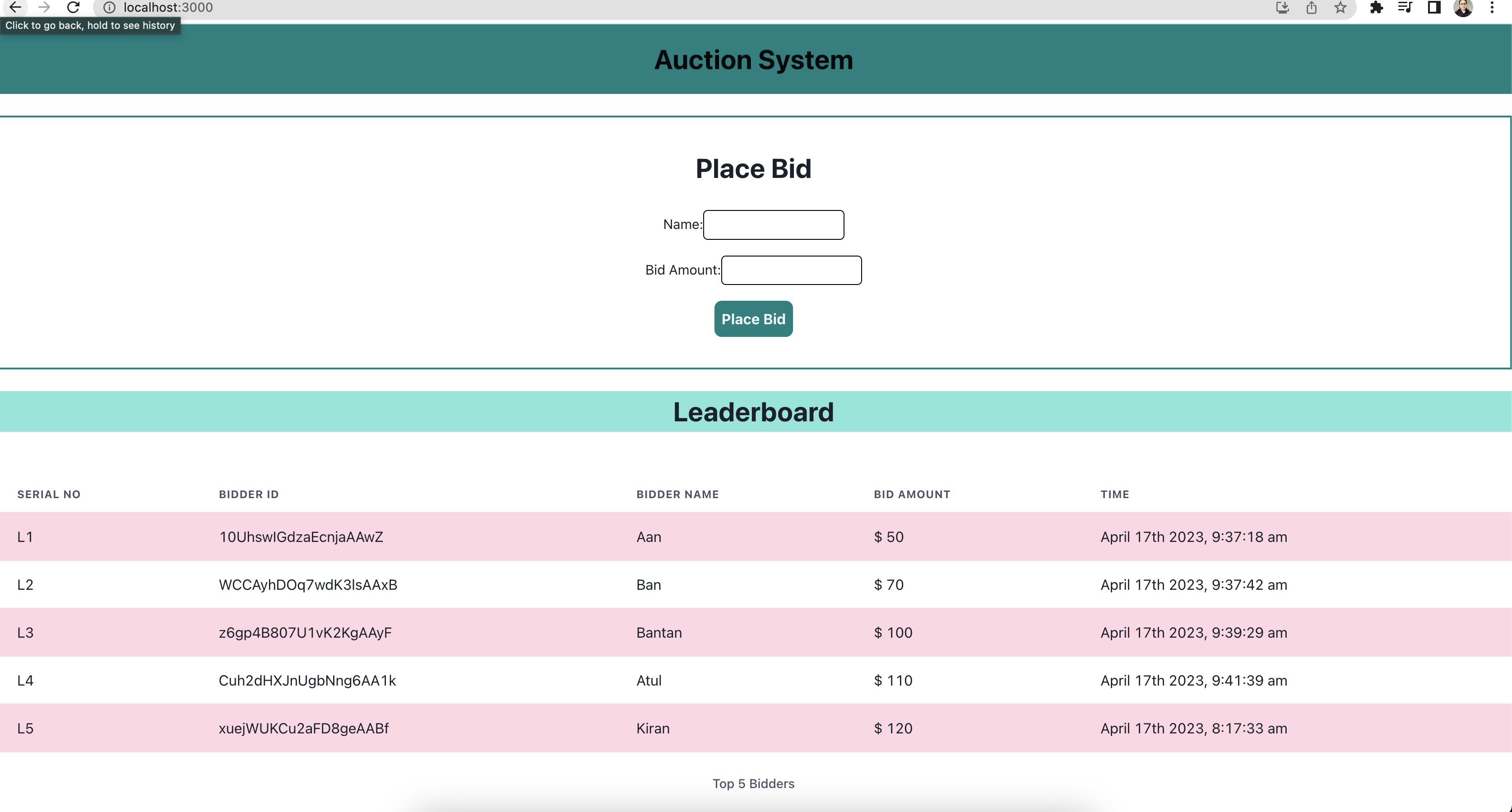
Task: Toggle the bookmark star for this page
Action: pyautogui.click(x=1340, y=8)
